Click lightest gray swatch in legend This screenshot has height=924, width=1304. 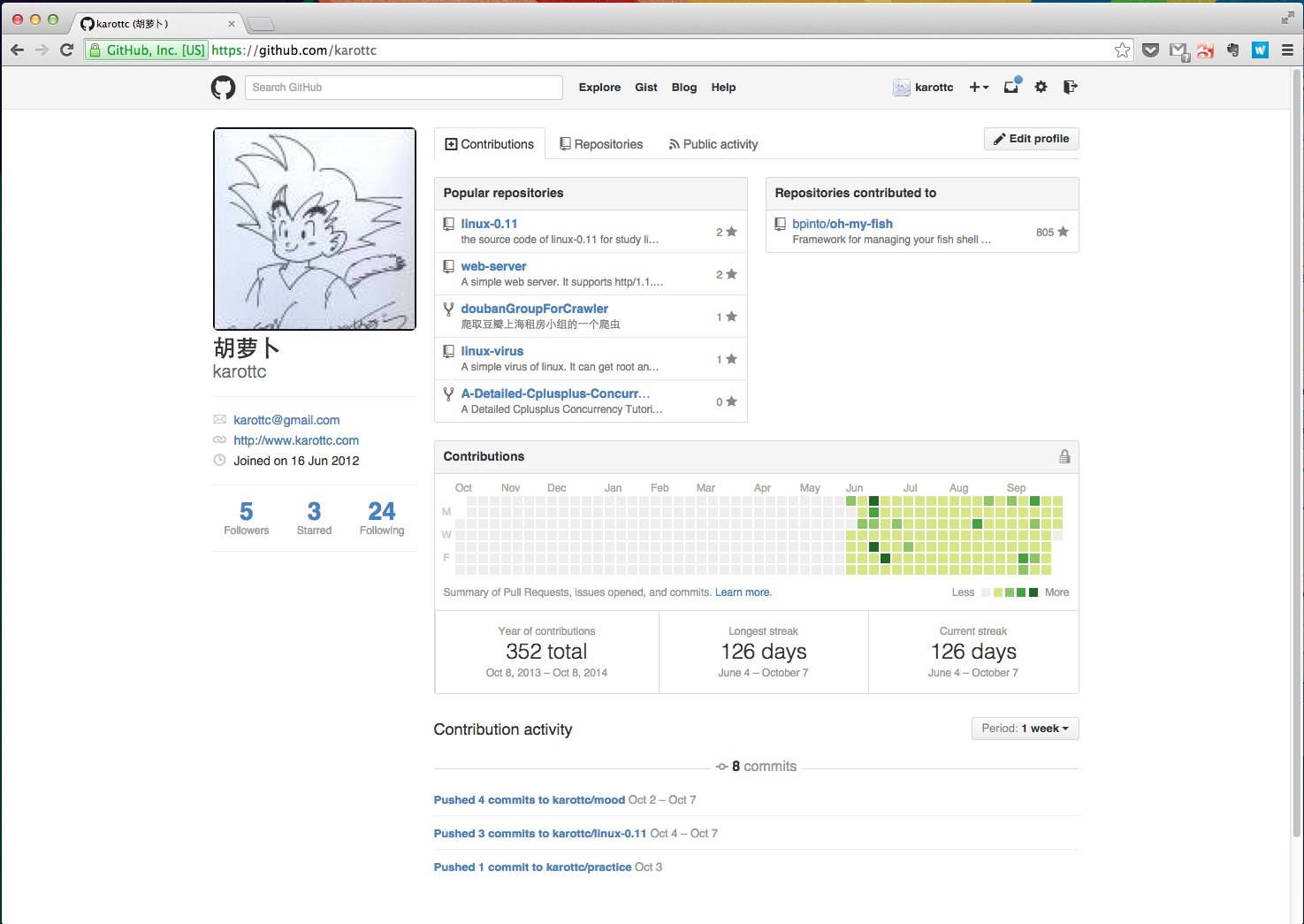(986, 592)
